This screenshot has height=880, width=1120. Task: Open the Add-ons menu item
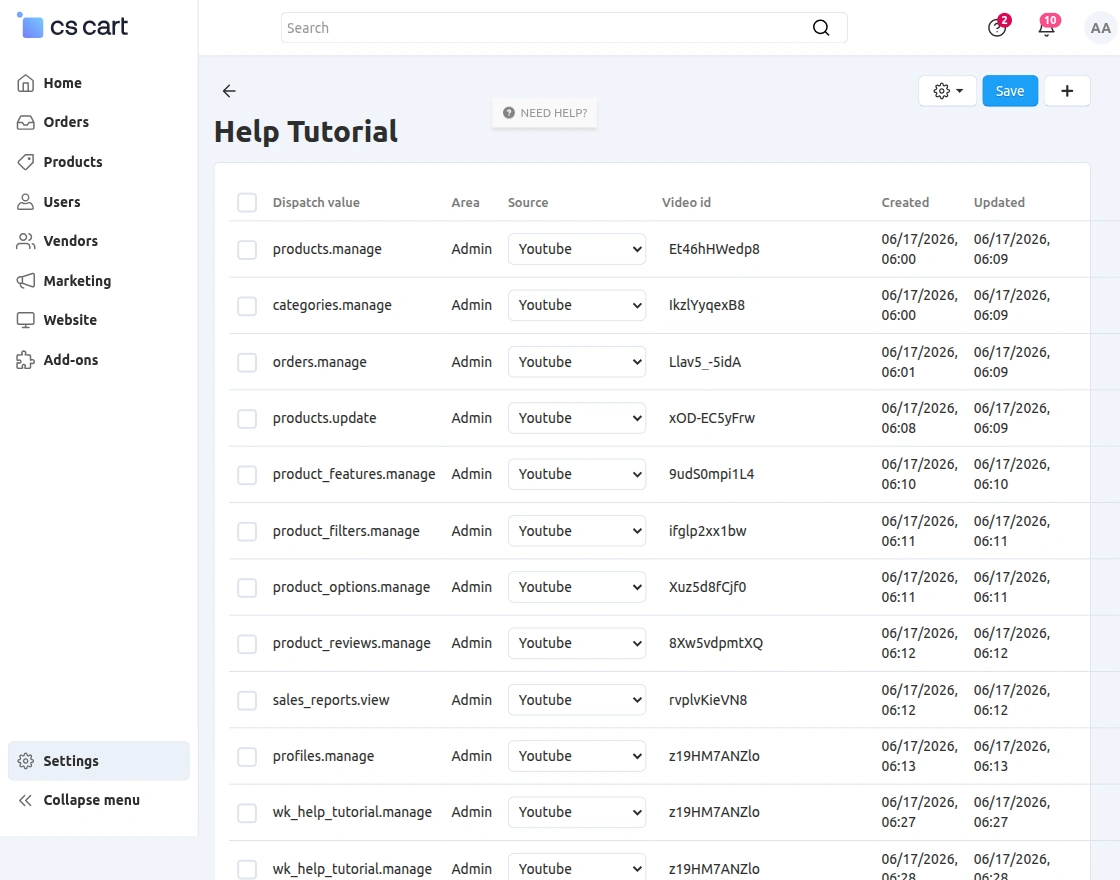click(x=71, y=360)
